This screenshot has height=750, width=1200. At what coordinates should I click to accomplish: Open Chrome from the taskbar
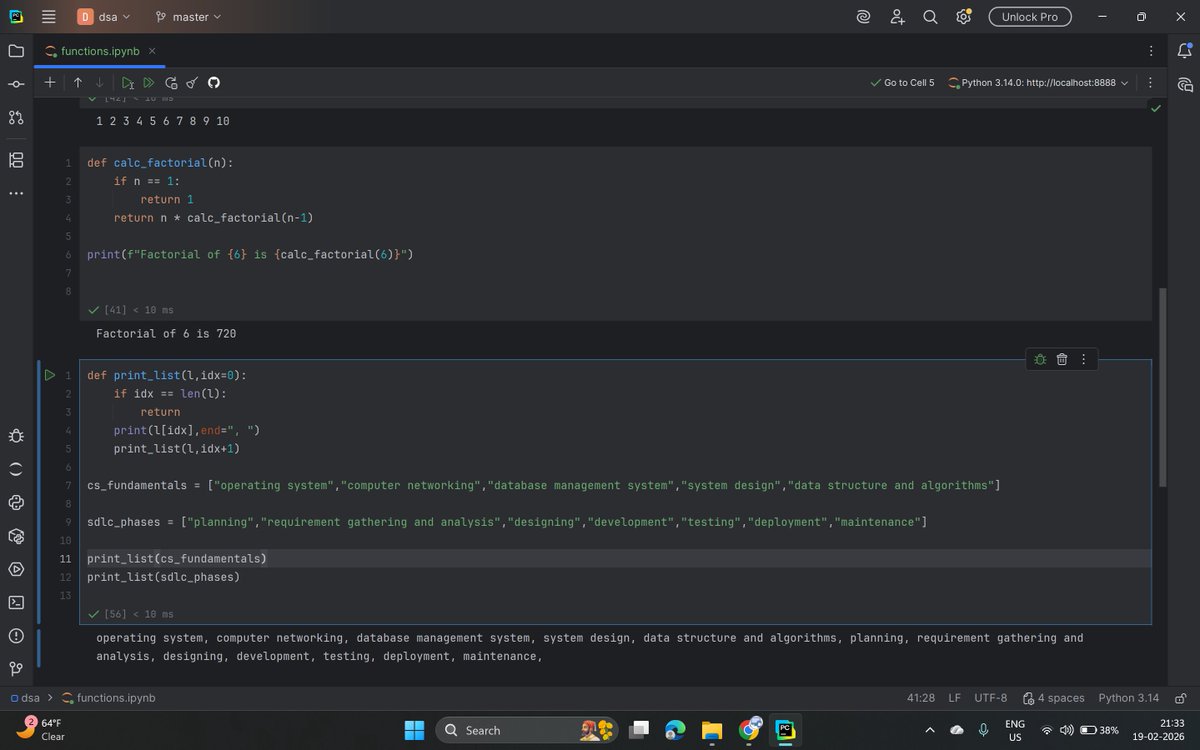(x=749, y=730)
